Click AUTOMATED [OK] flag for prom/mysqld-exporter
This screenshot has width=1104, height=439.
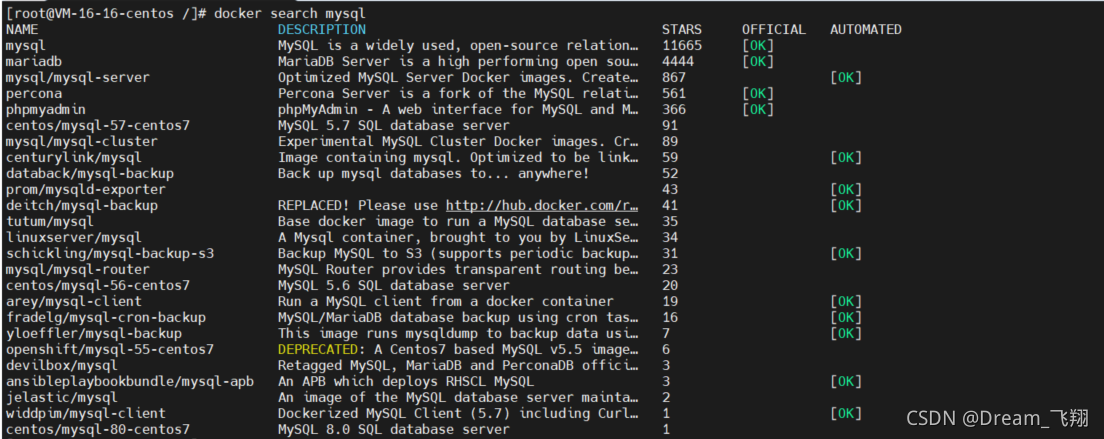[846, 189]
